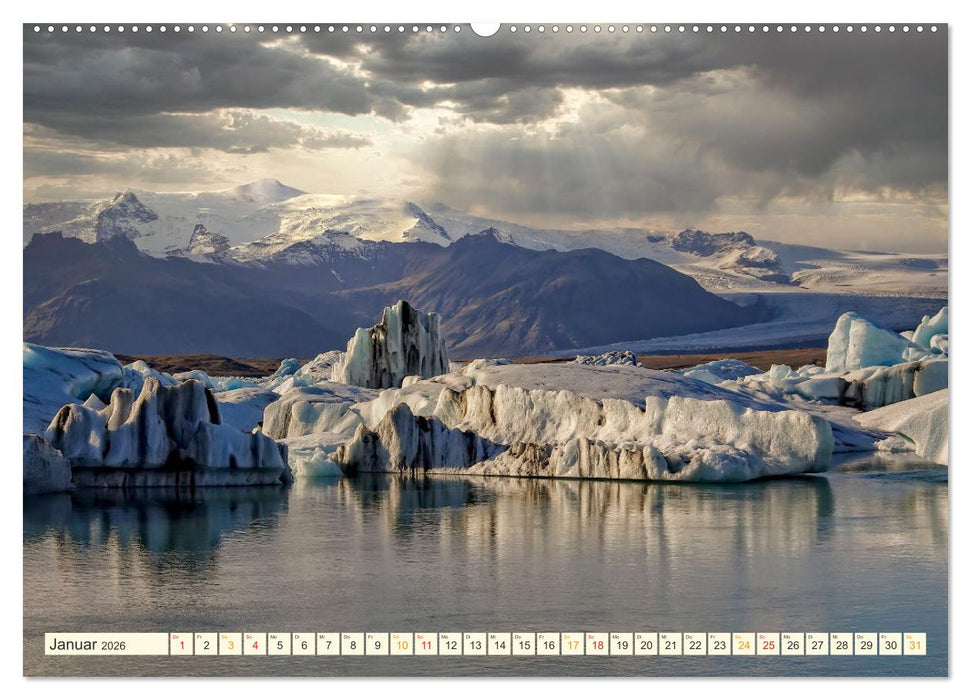971x700 pixels.
Task: Click Sunday 11 in calendar strip
Action: [426, 645]
